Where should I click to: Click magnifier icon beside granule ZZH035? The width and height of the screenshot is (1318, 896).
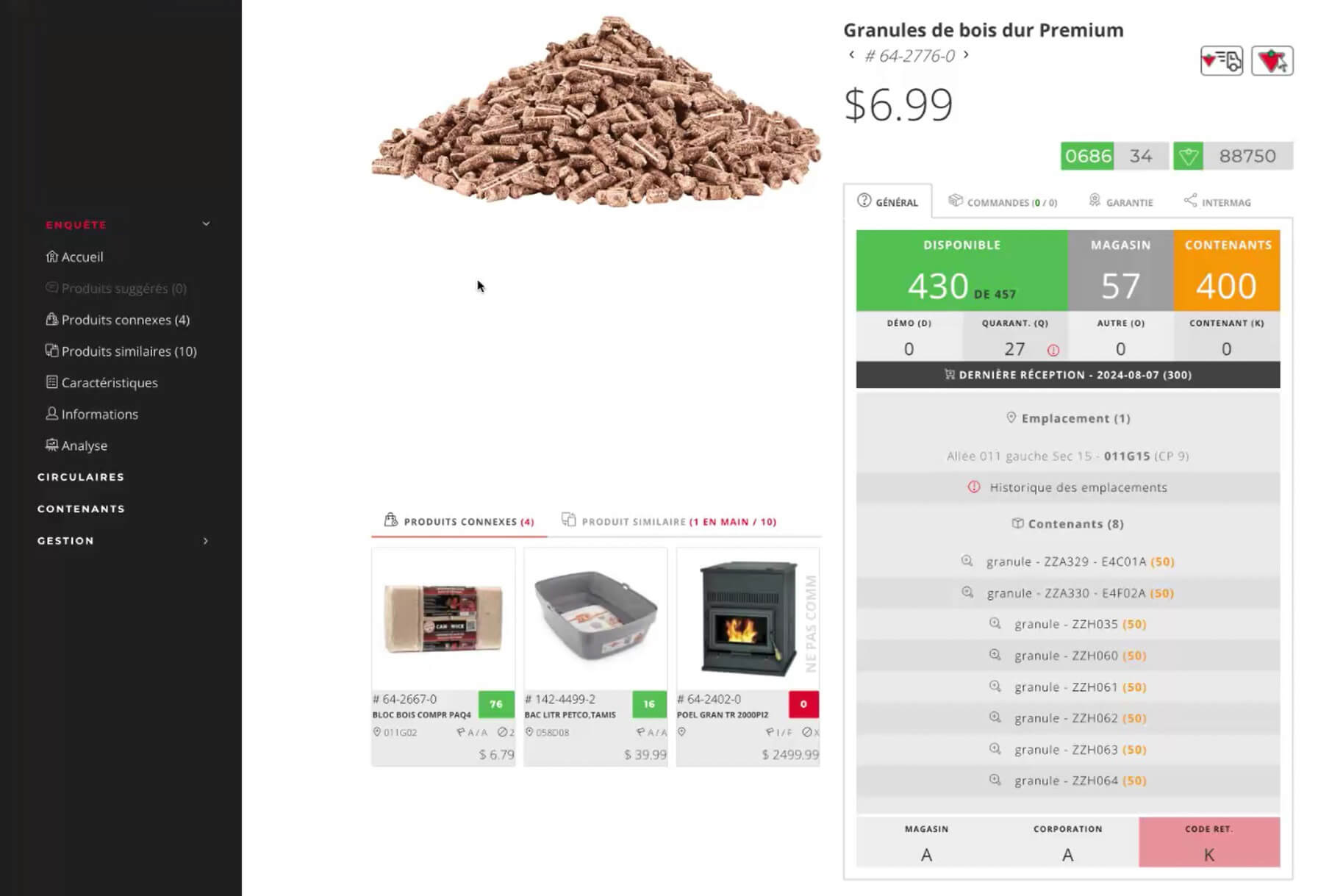coord(995,623)
